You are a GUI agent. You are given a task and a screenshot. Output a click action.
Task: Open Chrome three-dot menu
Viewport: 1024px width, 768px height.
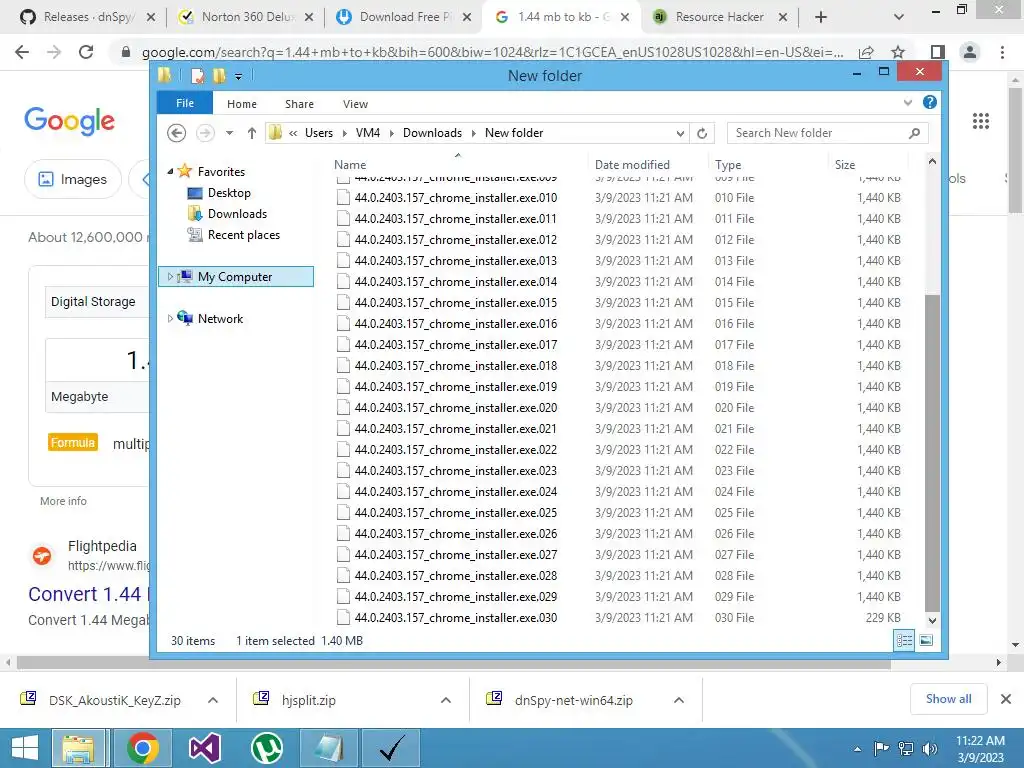click(1002, 52)
